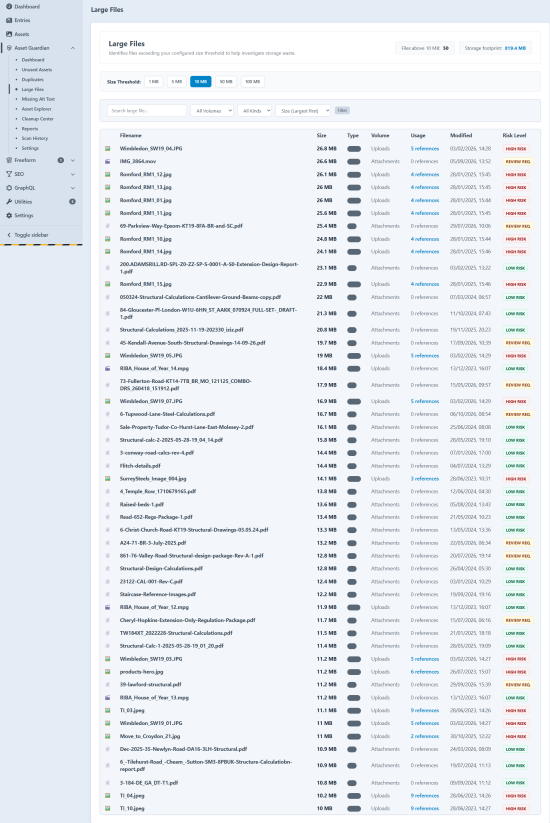Expand the Freeform menu chevron
Image resolution: width=550 pixels, height=823 pixels.
(x=73, y=160)
